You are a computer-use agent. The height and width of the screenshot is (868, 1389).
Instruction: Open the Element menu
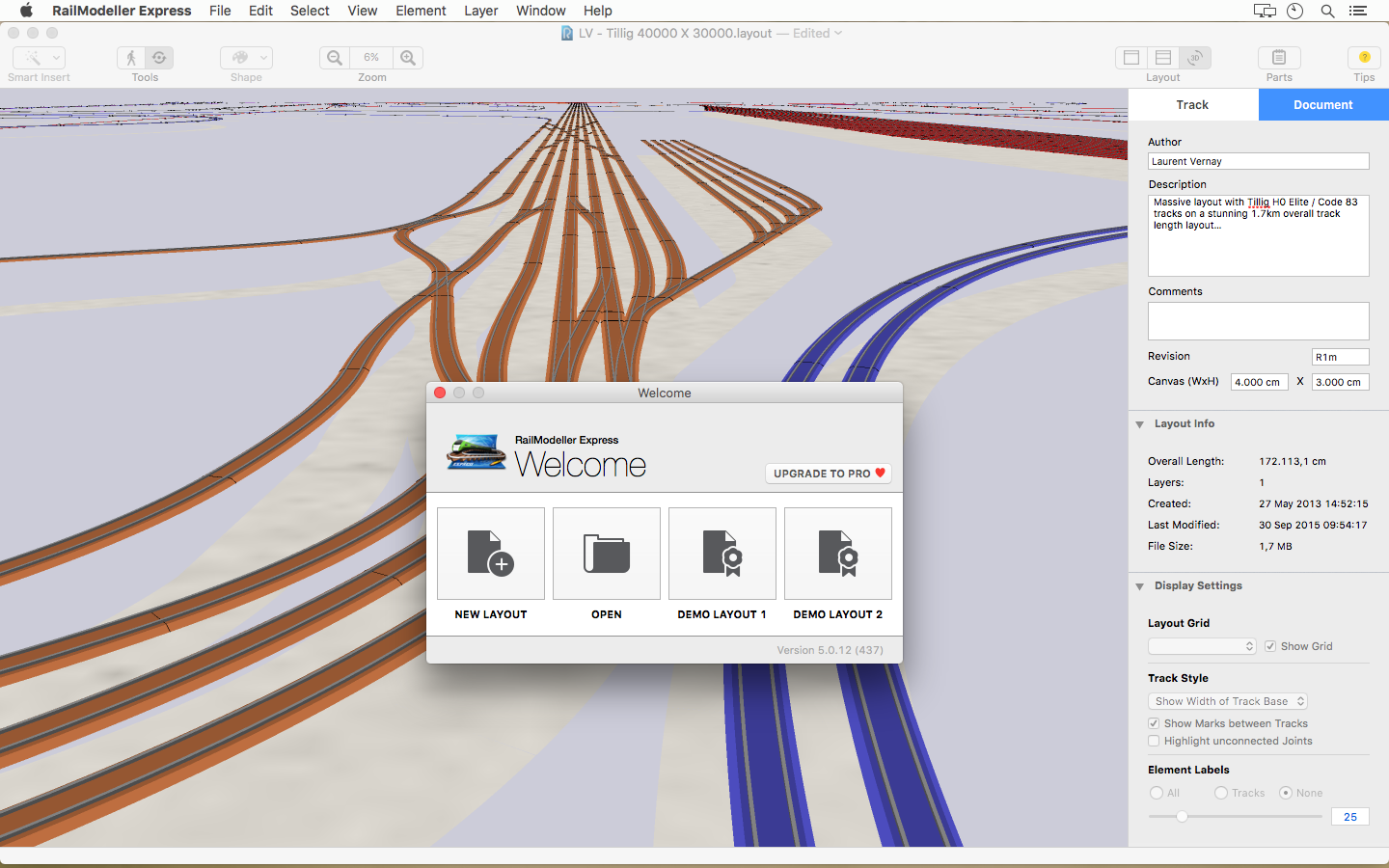421,11
